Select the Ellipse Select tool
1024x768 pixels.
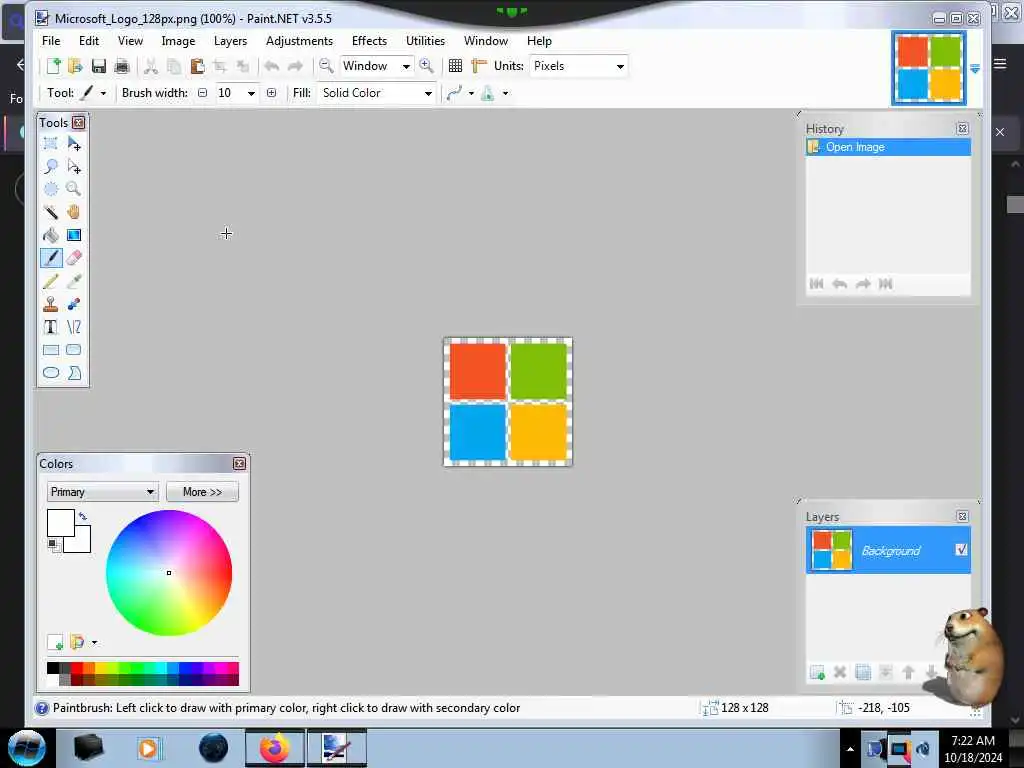pos(51,189)
